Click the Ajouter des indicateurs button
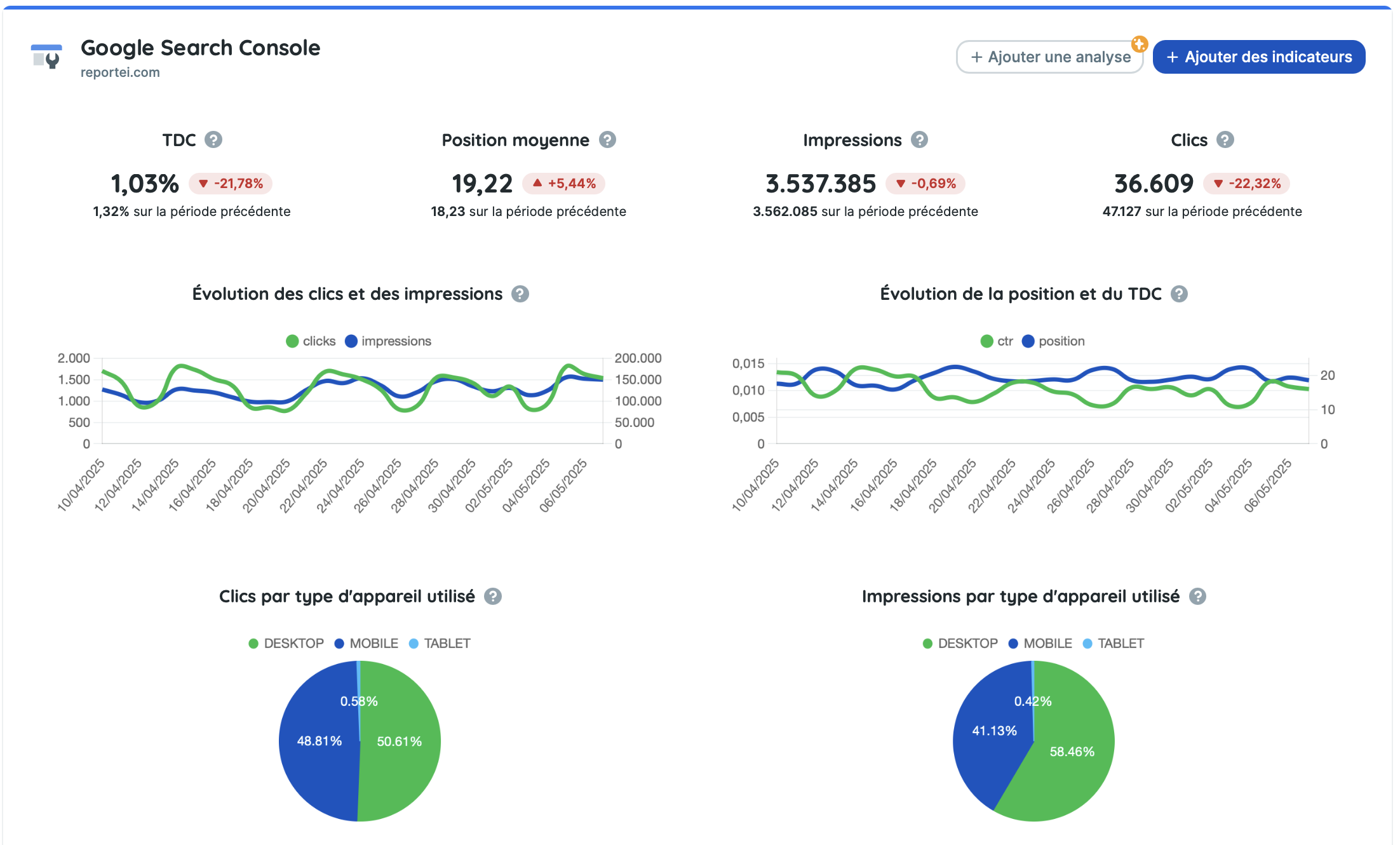This screenshot has height=845, width=1400. [1259, 57]
